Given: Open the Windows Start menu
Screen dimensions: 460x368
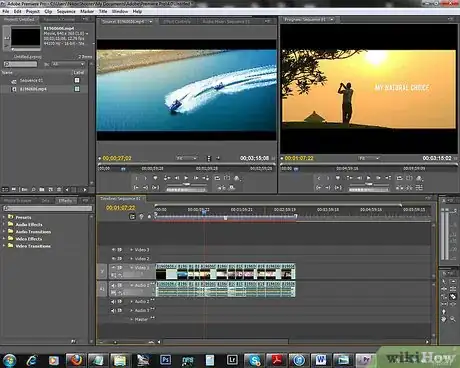Looking at the screenshot, I should pyautogui.click(x=9, y=360).
